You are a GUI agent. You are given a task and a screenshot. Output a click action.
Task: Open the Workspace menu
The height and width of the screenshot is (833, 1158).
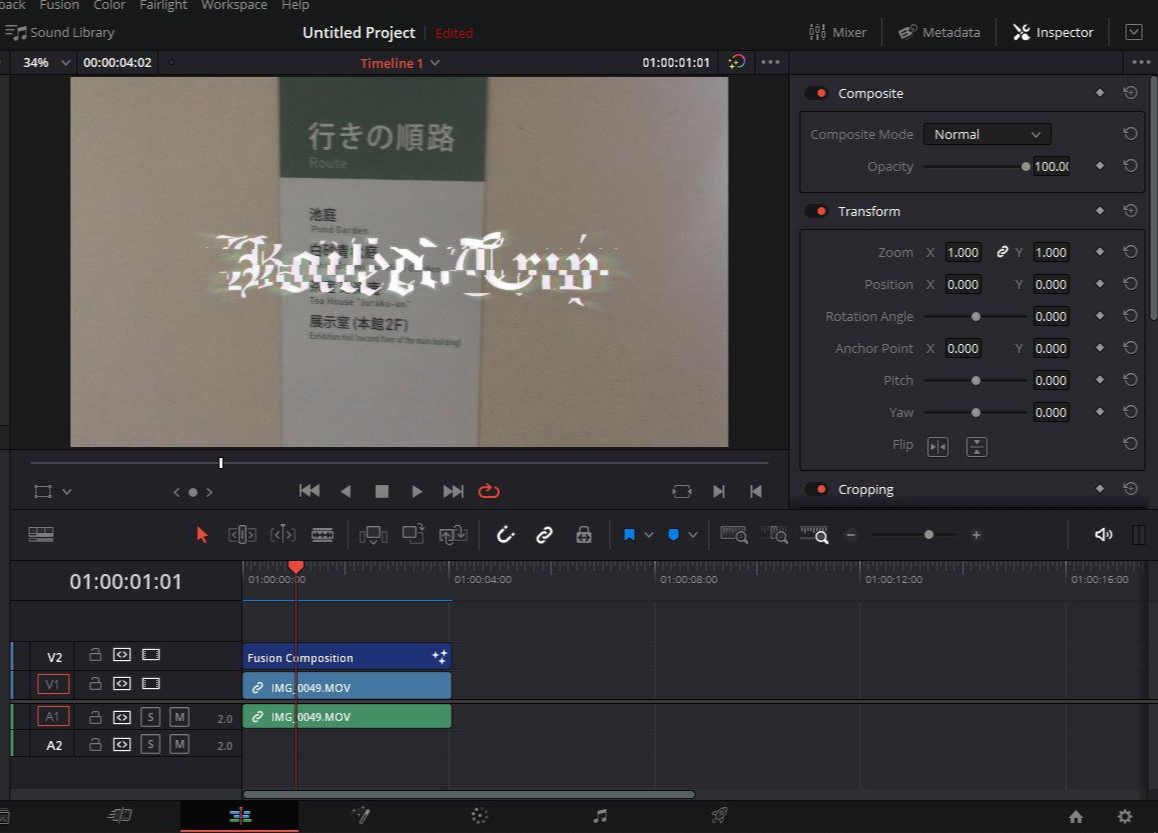point(234,5)
